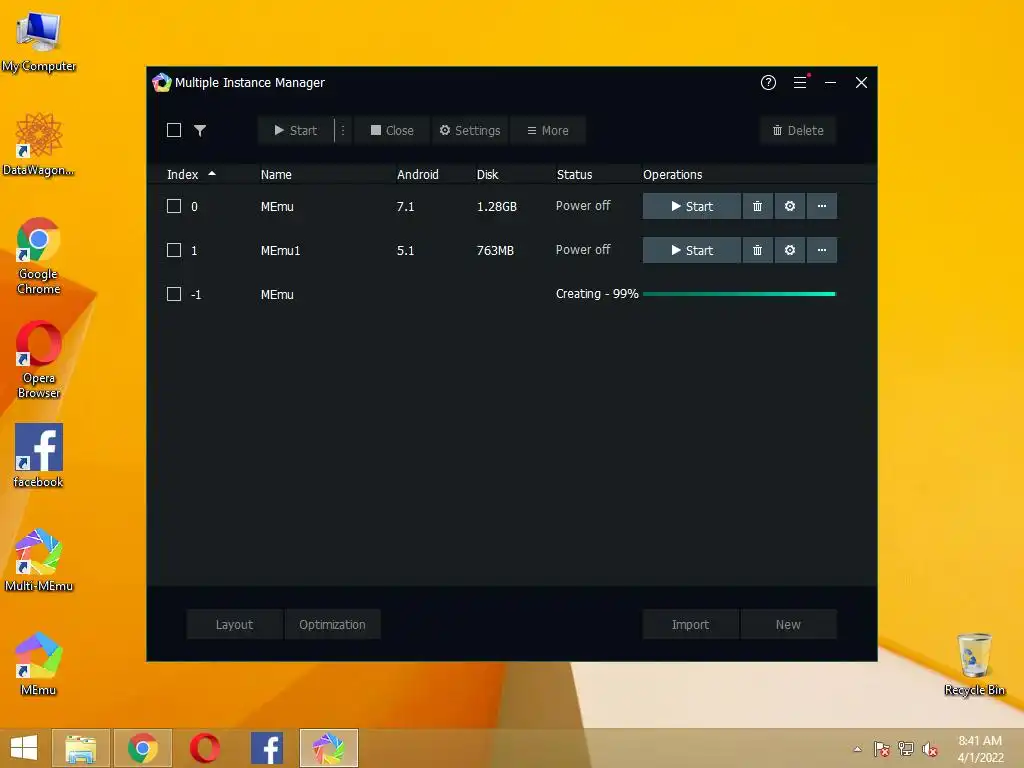Click the Disk column header
Screen dimensions: 1024x768
tap(487, 174)
